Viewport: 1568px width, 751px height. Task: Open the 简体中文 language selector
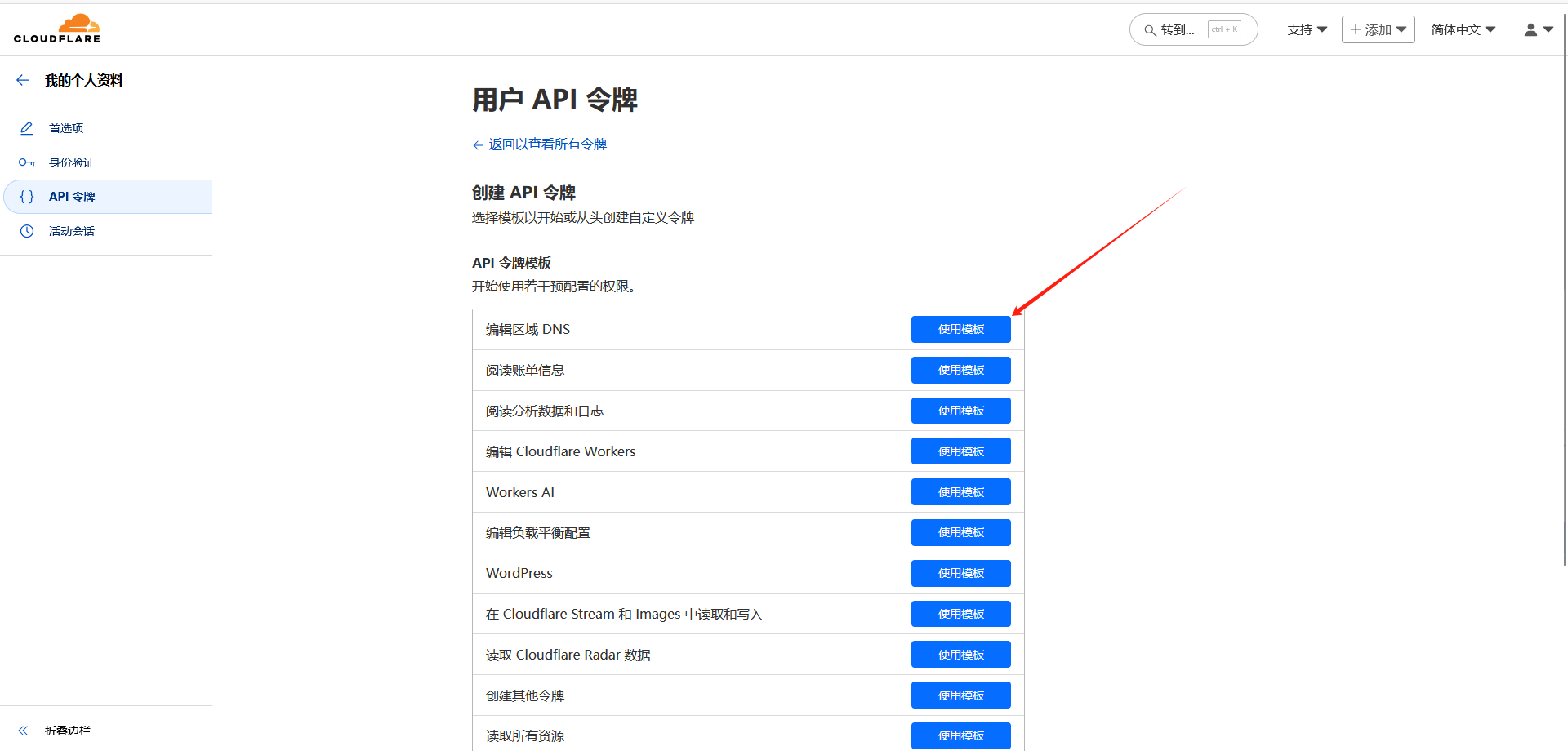point(1463,29)
